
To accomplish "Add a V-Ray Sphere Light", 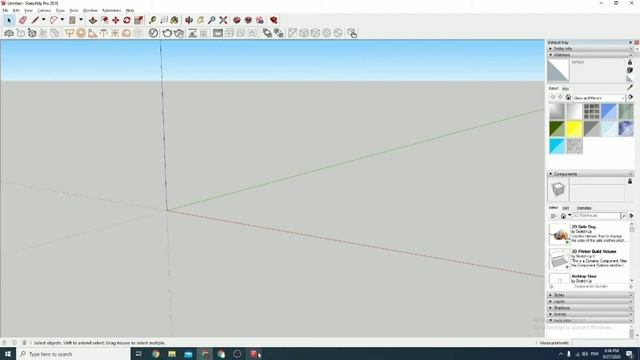I will pos(81,33).
